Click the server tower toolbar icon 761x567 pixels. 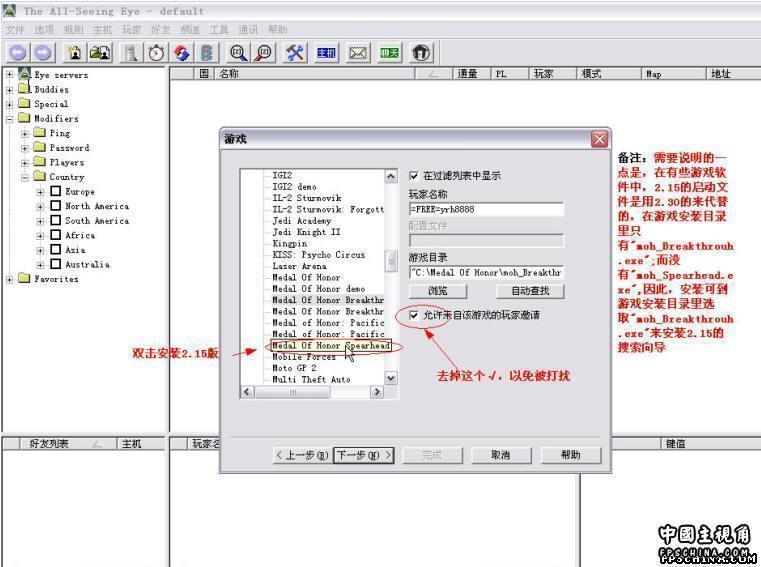pos(131,52)
